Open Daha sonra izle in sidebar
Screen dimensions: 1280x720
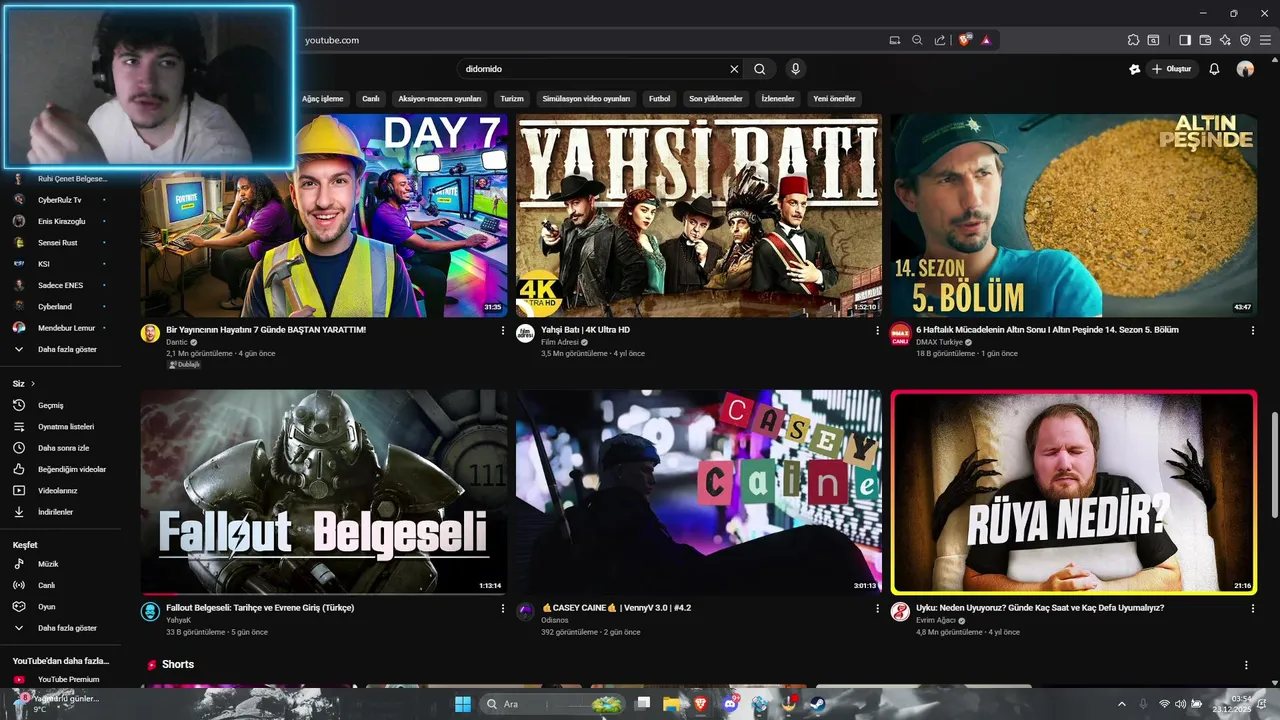tap(62, 448)
